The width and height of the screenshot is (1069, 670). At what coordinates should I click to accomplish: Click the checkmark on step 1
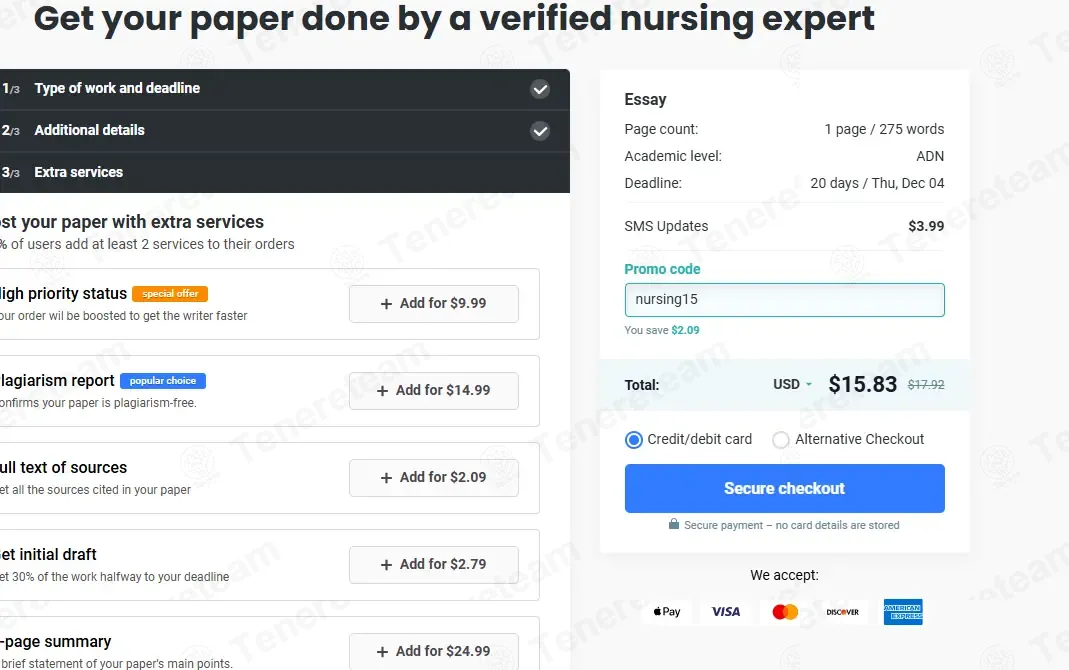(x=540, y=89)
